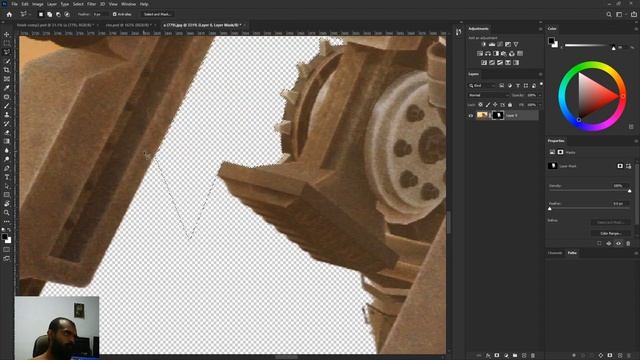Image resolution: width=640 pixels, height=360 pixels.
Task: Toggle adjustment layer filter in Layers panel
Action: click(510, 86)
